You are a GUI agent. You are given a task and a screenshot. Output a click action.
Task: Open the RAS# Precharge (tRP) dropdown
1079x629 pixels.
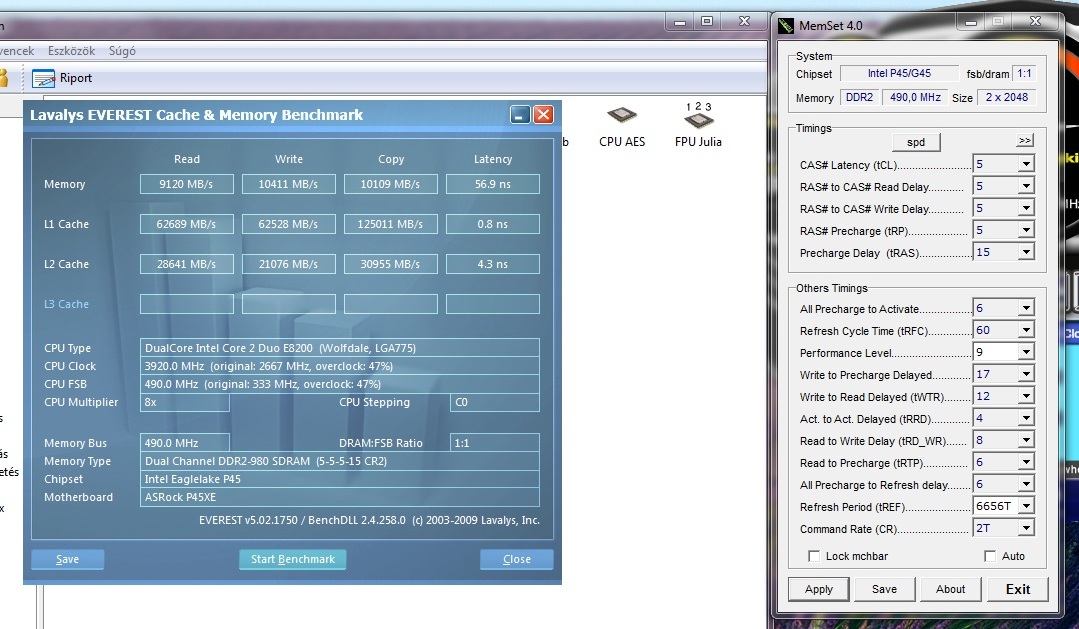(1026, 231)
